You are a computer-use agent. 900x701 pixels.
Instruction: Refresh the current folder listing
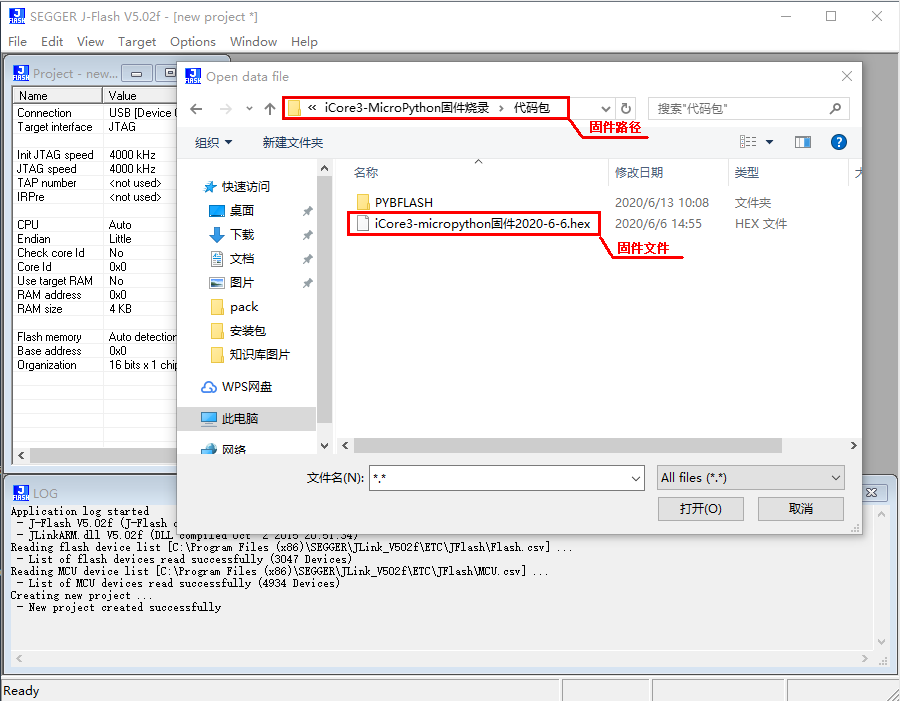pyautogui.click(x=627, y=108)
